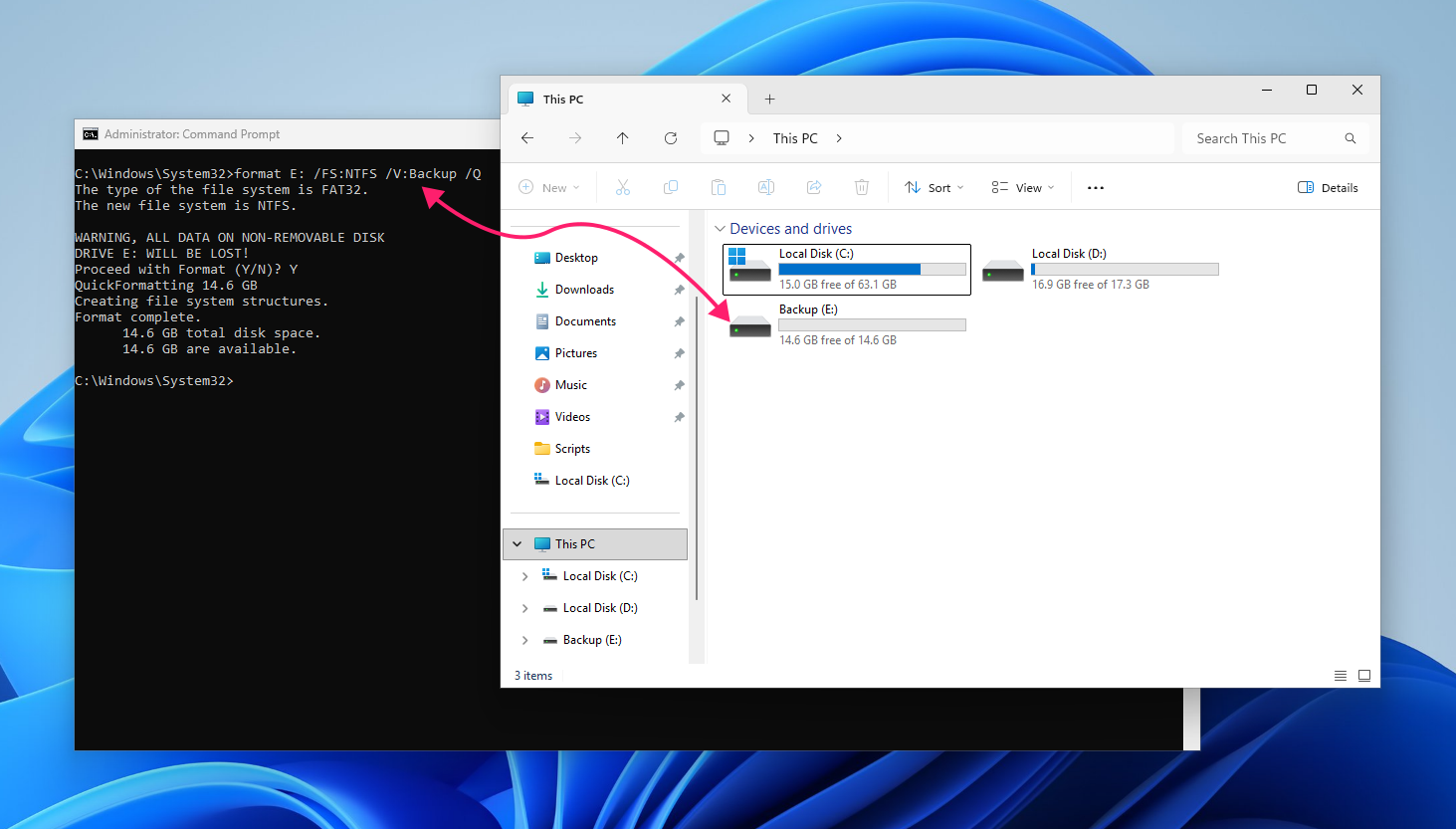1456x829 pixels.
Task: Unpin Videos using its pin icon
Action: coord(679,417)
